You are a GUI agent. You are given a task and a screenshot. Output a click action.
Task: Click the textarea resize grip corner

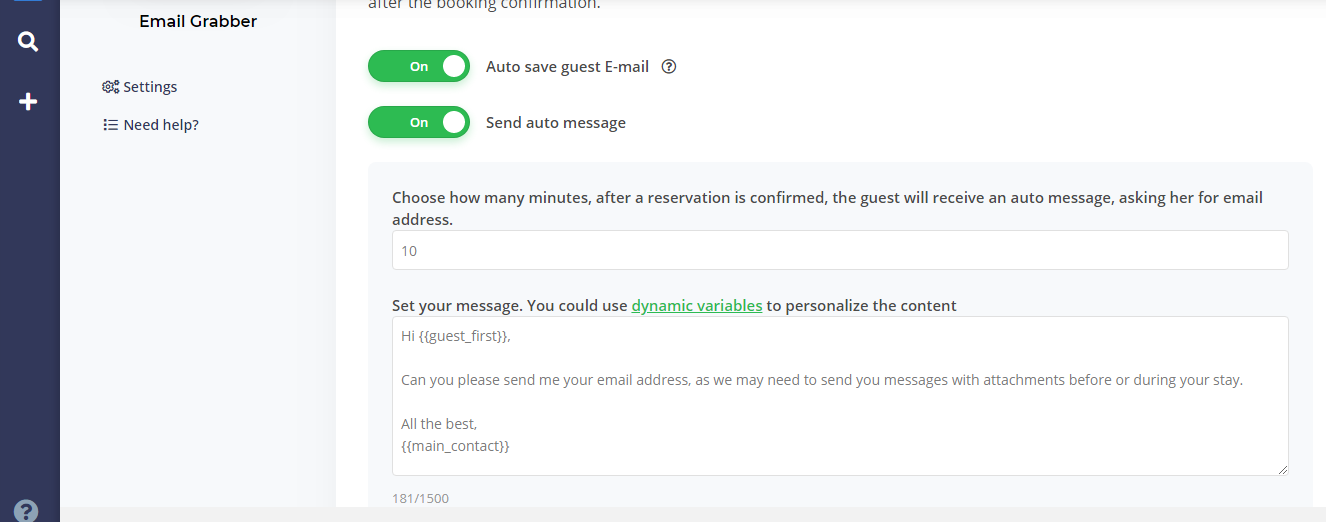pos(1282,469)
